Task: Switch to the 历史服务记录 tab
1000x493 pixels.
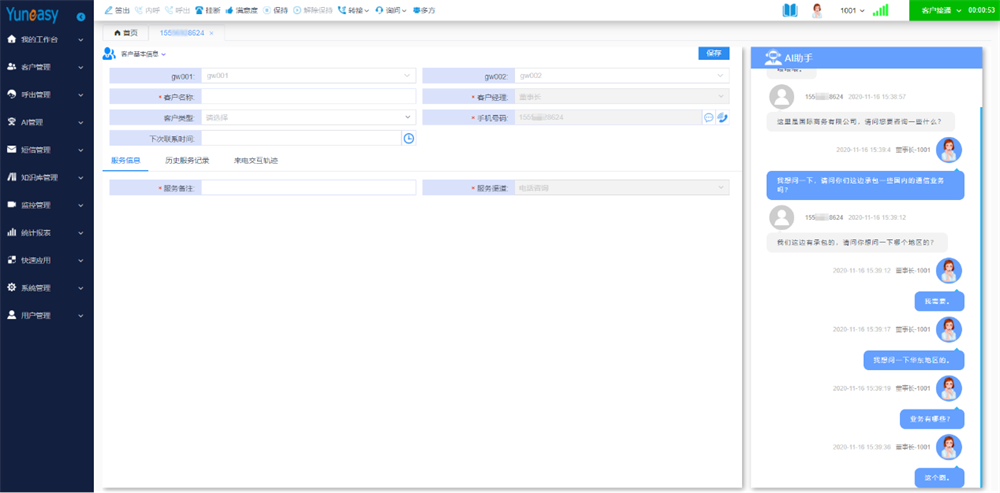Action: point(187,161)
